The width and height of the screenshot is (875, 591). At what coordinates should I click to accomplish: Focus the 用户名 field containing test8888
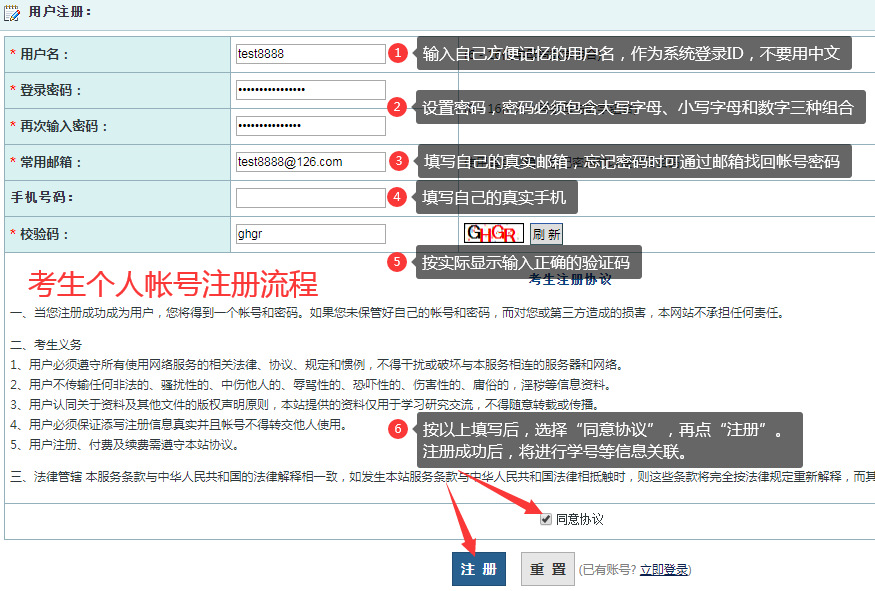click(x=310, y=54)
